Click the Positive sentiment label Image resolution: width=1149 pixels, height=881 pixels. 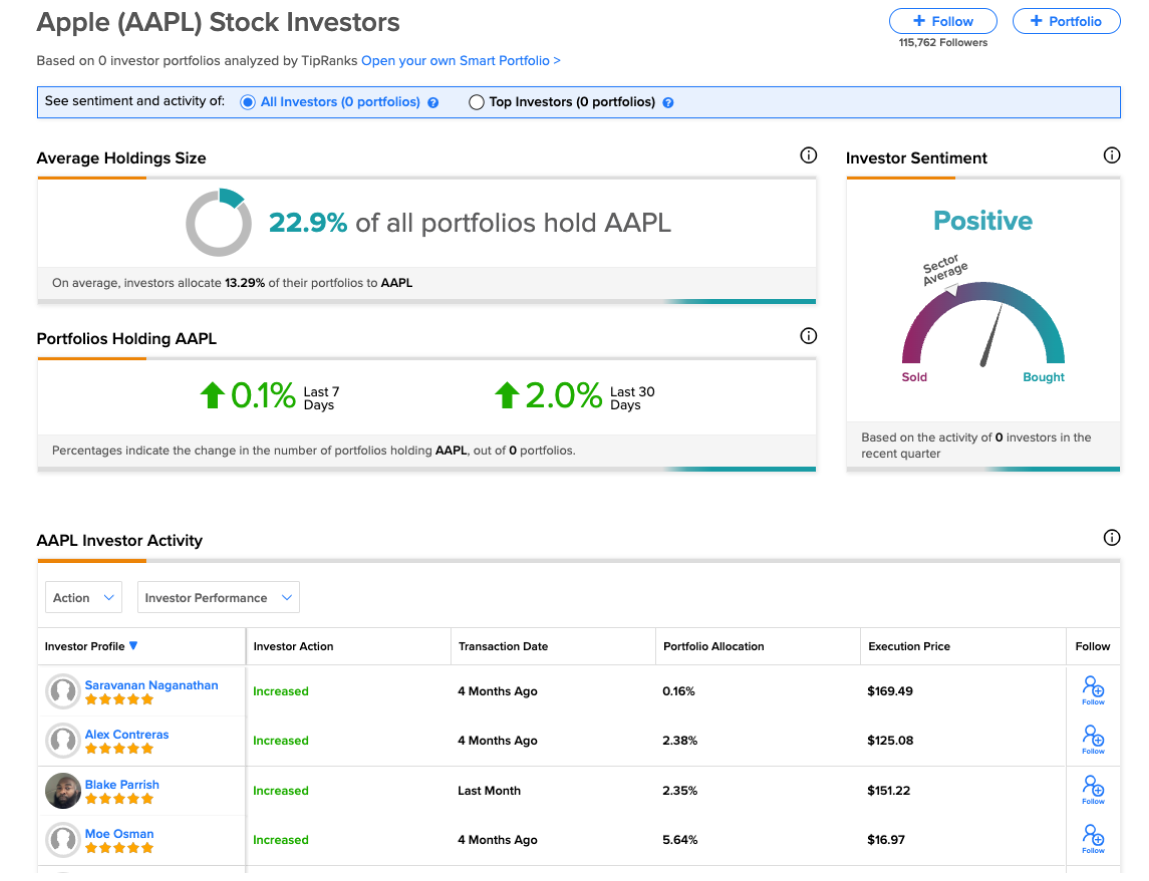(x=983, y=221)
